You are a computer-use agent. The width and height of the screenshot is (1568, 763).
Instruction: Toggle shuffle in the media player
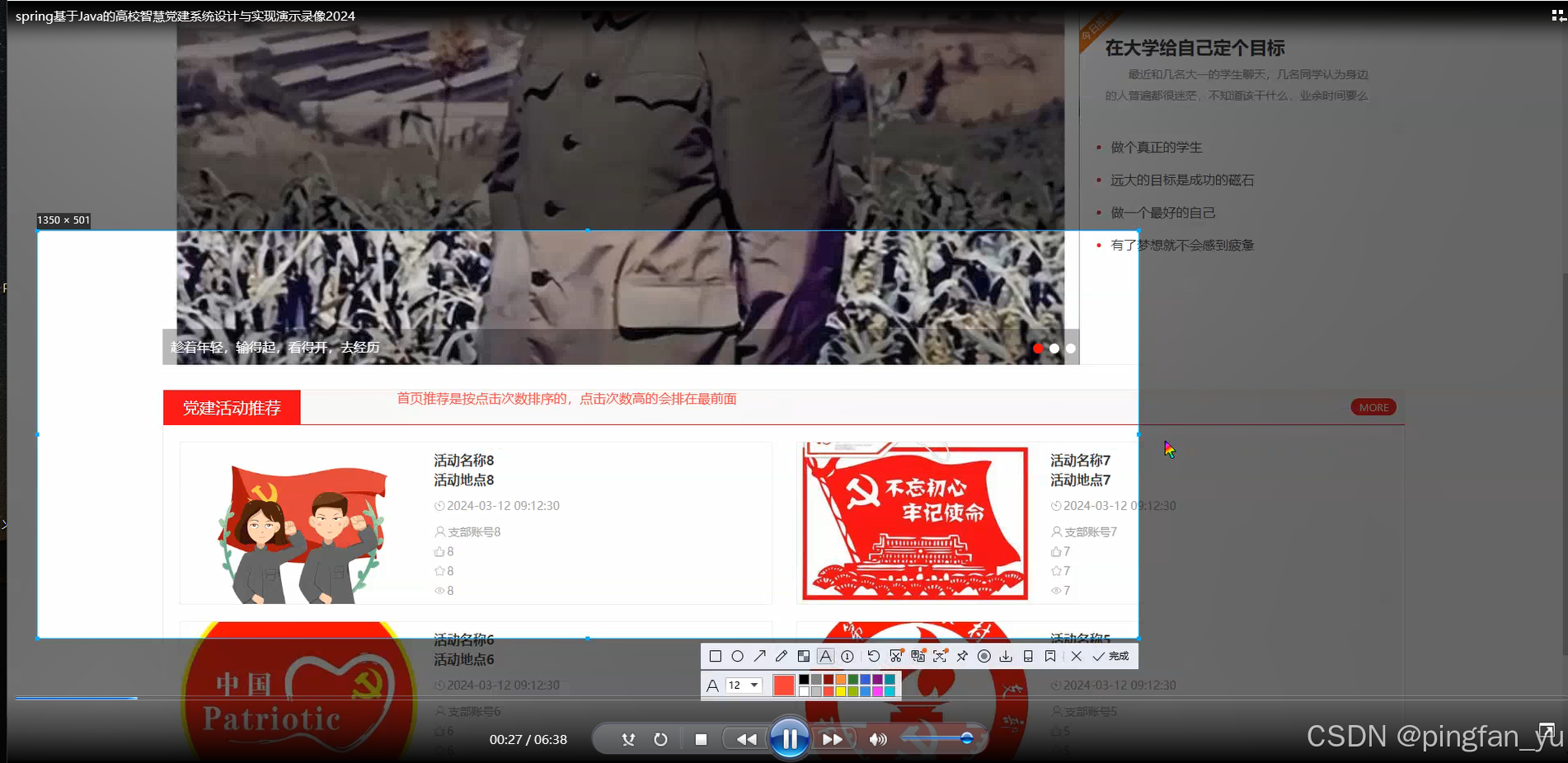628,739
